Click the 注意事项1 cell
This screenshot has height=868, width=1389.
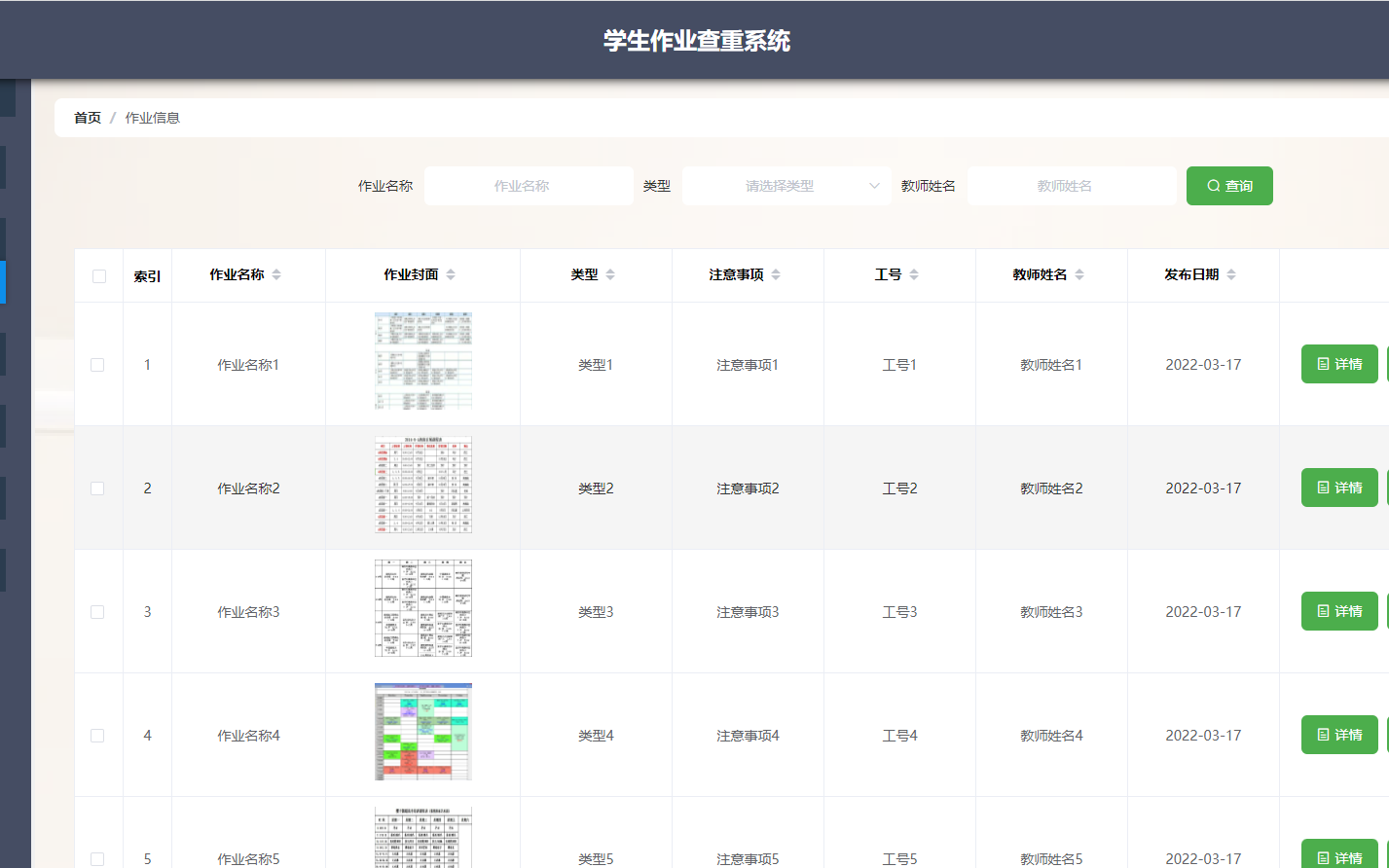click(748, 365)
